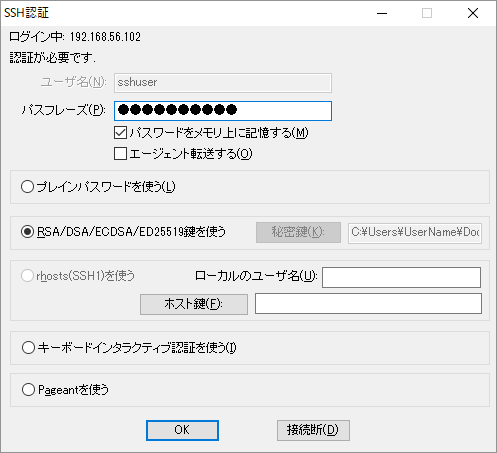
Task: Minimize the SSH認証 dialog window
Action: pos(382,13)
